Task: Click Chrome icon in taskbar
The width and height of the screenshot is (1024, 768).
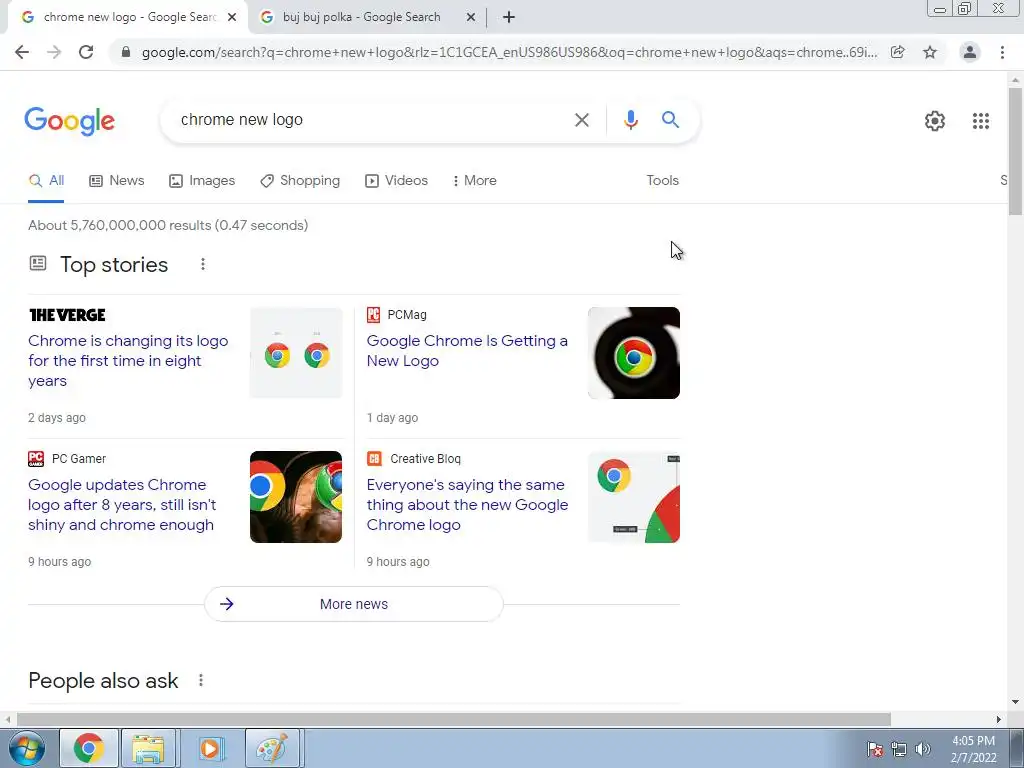Action: click(x=89, y=748)
